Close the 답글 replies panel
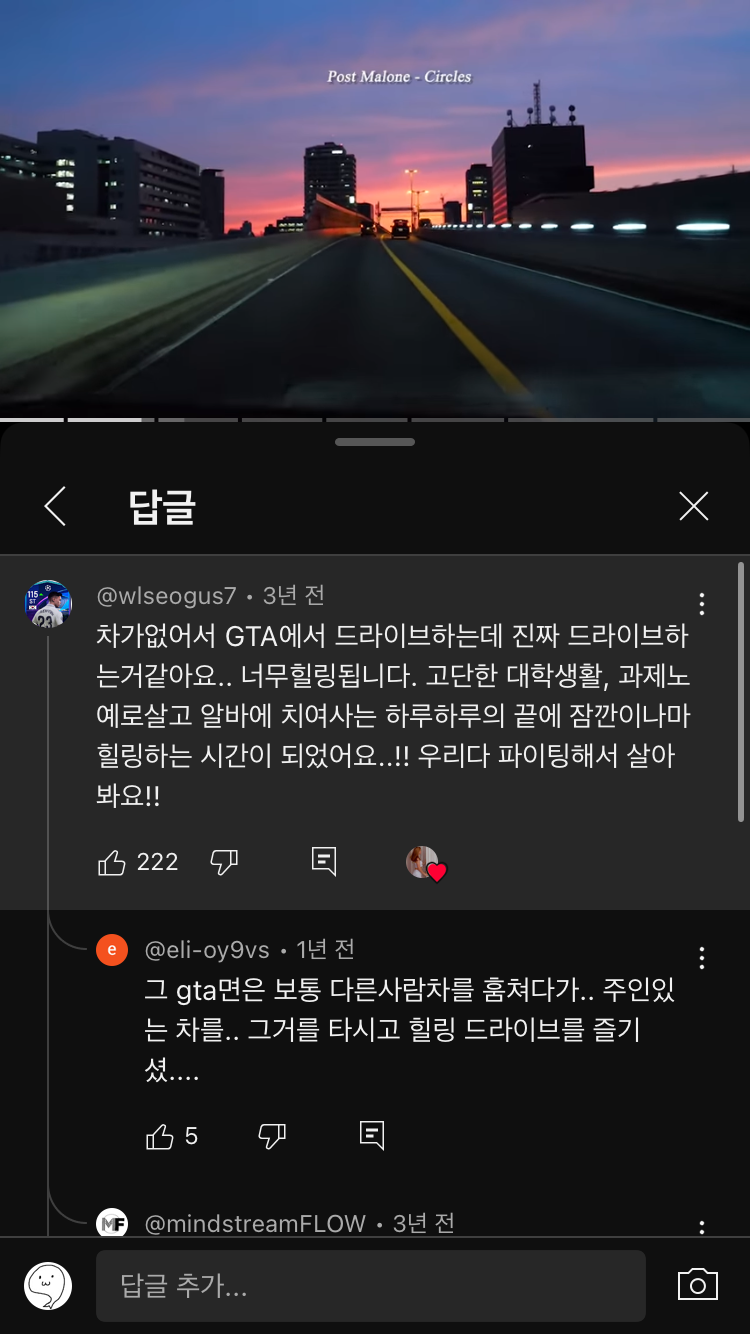This screenshot has width=750, height=1334. 693,506
